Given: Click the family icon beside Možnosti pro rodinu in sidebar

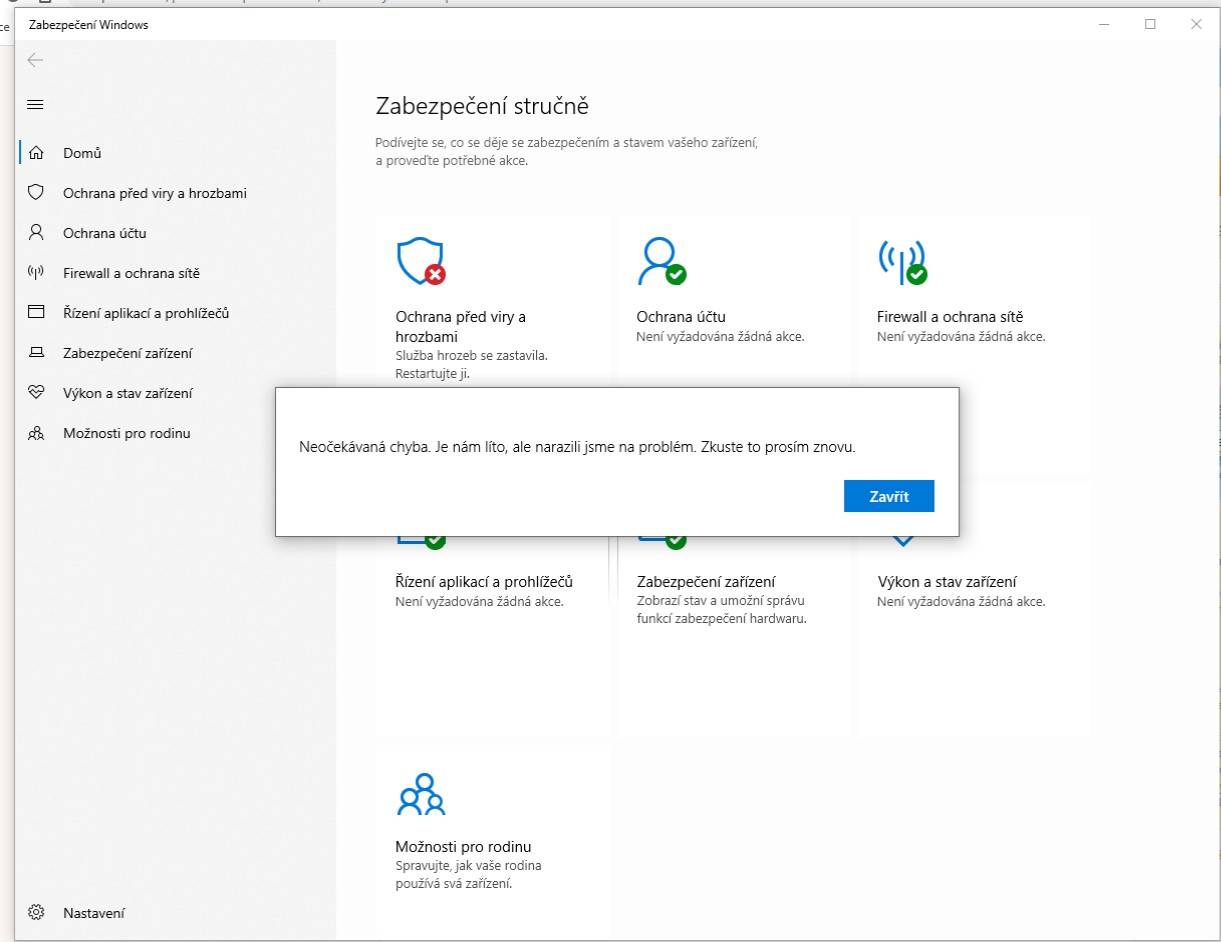Looking at the screenshot, I should (37, 433).
